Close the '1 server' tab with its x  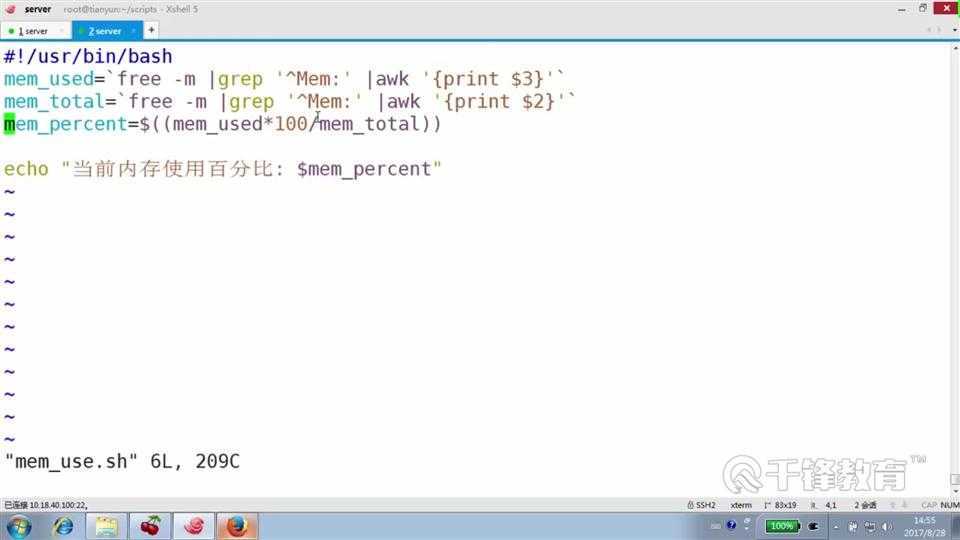[x=61, y=31]
